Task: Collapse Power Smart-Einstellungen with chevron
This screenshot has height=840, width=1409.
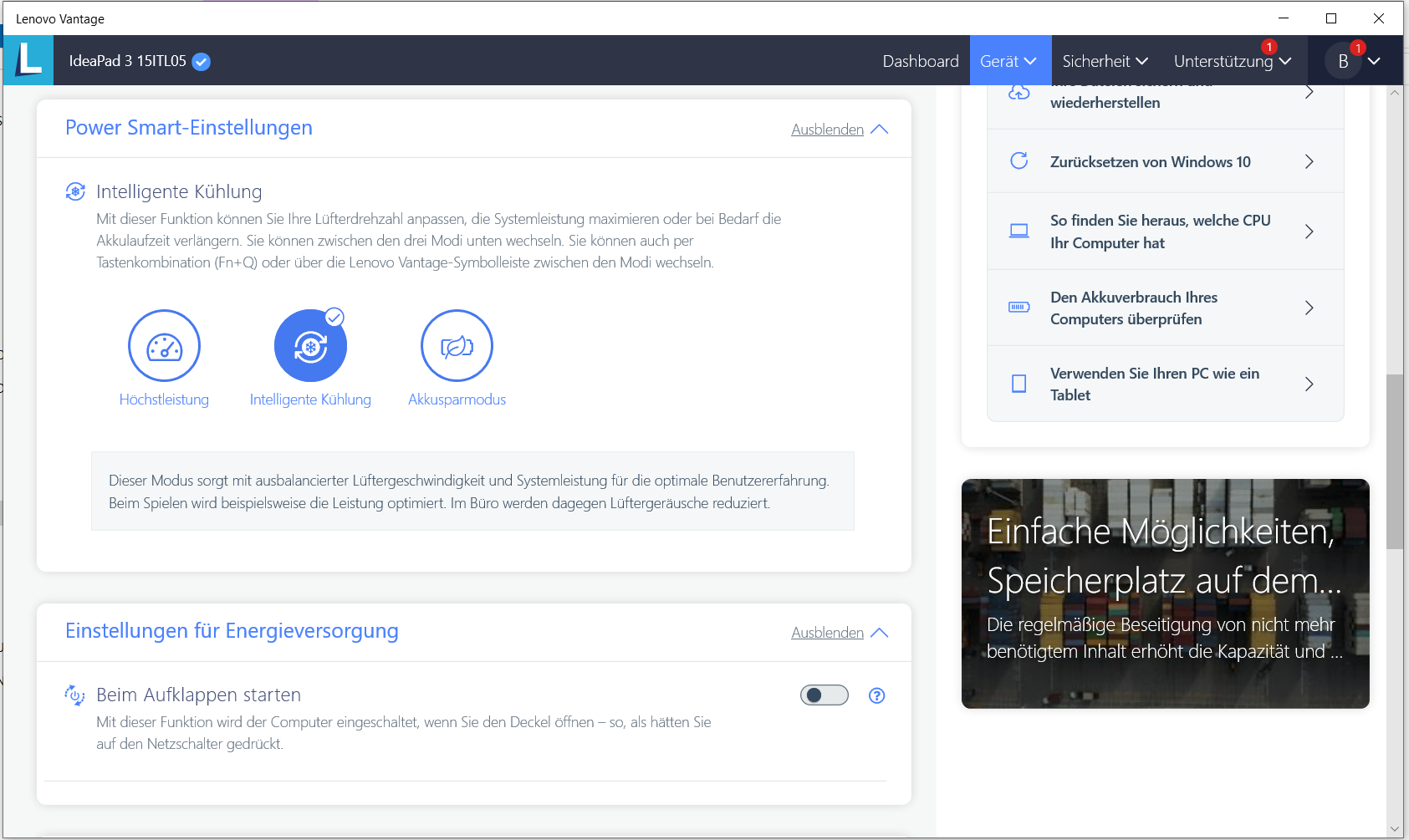Action: [x=879, y=130]
